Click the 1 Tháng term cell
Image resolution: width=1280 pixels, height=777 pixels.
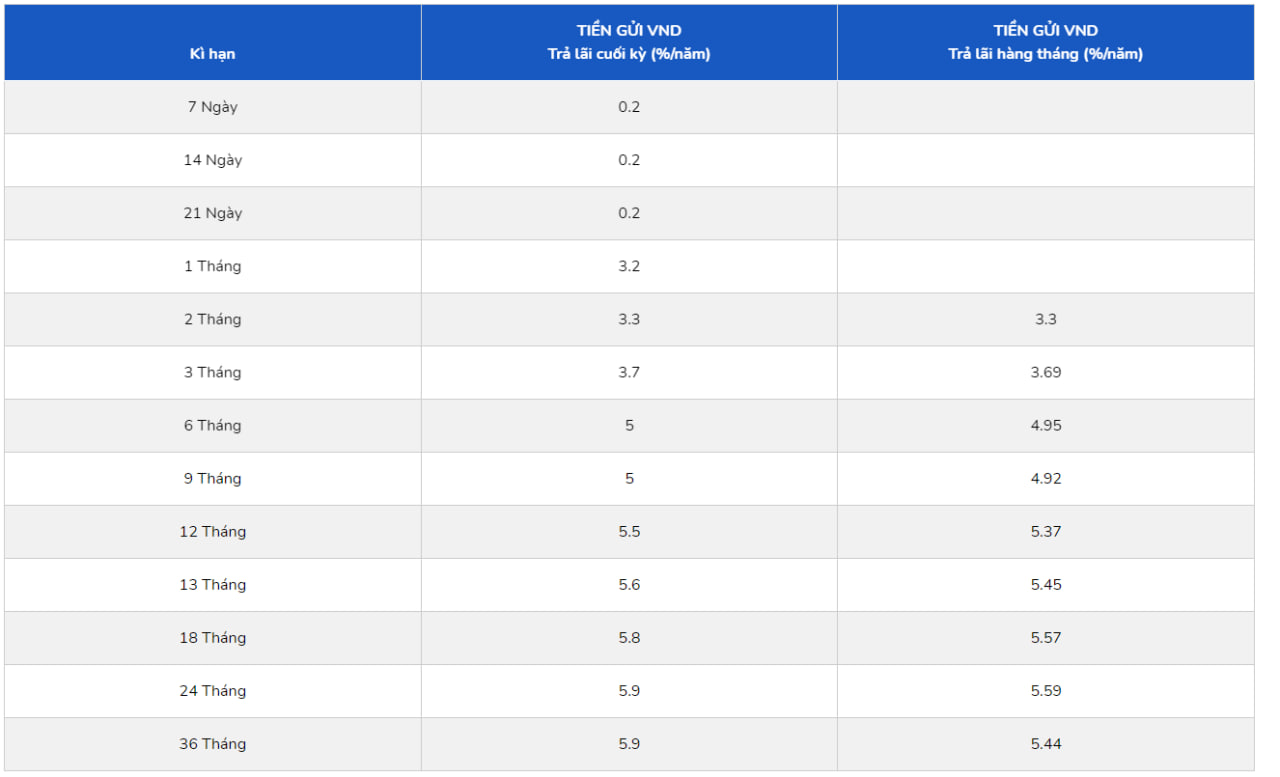[212, 266]
